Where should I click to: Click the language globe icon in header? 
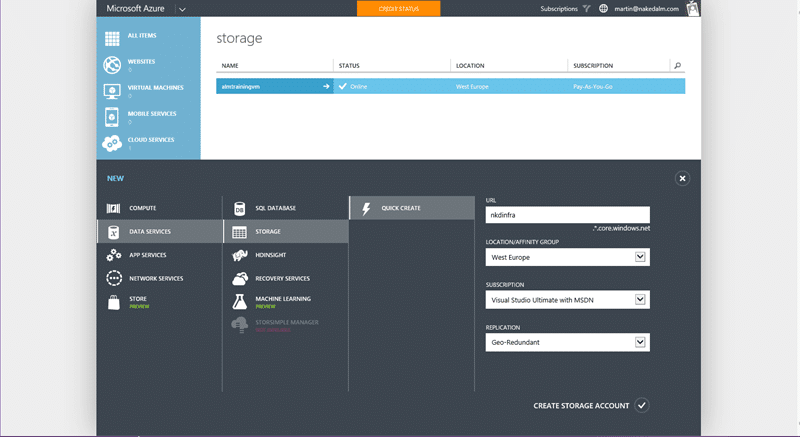pyautogui.click(x=603, y=9)
